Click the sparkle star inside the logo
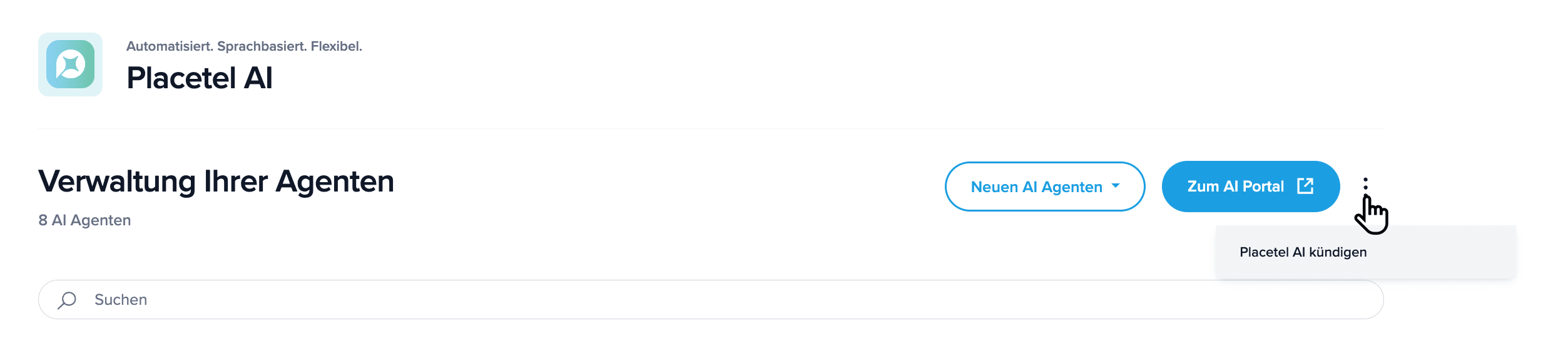Viewport: 1568px width, 353px height. click(71, 64)
